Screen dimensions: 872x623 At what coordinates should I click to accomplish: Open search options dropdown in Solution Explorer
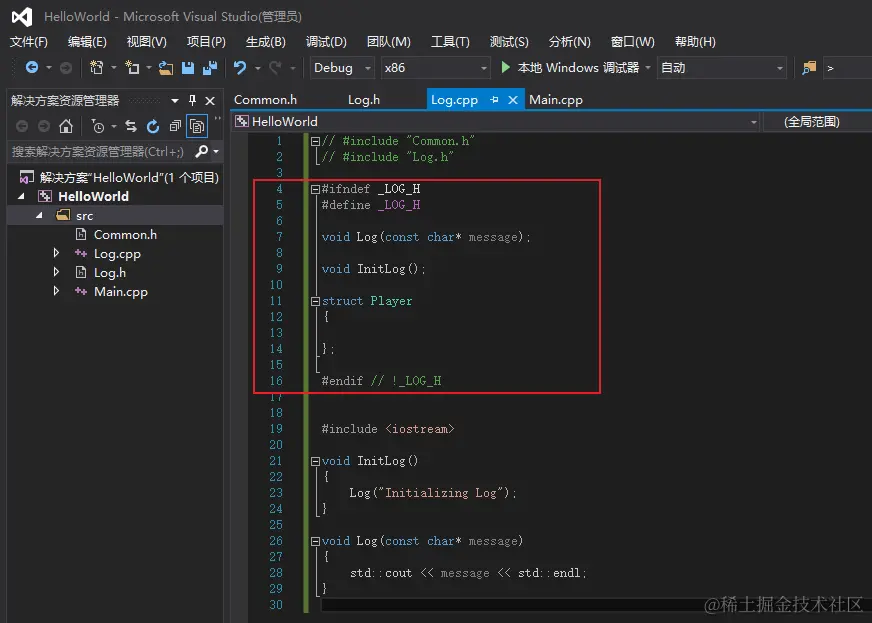tap(216, 151)
